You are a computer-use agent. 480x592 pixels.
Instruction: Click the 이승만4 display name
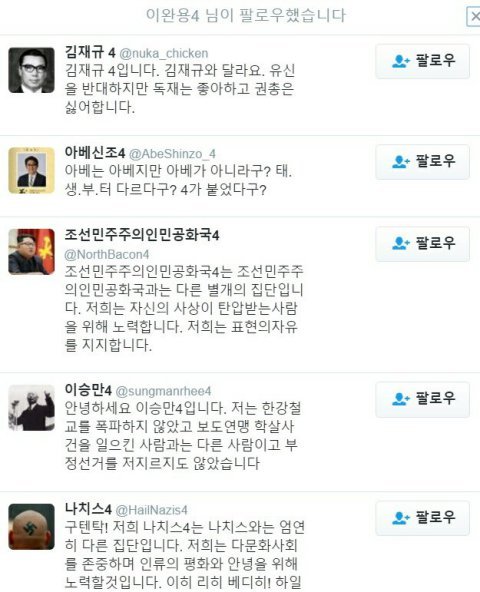(x=88, y=389)
